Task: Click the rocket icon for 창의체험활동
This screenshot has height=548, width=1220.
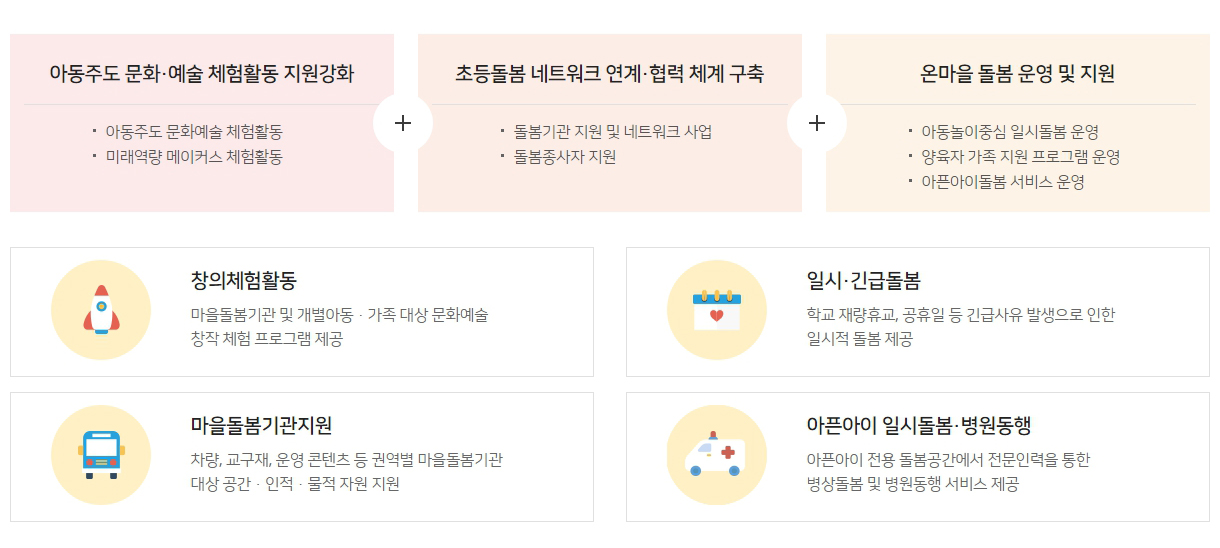Action: [x=101, y=310]
